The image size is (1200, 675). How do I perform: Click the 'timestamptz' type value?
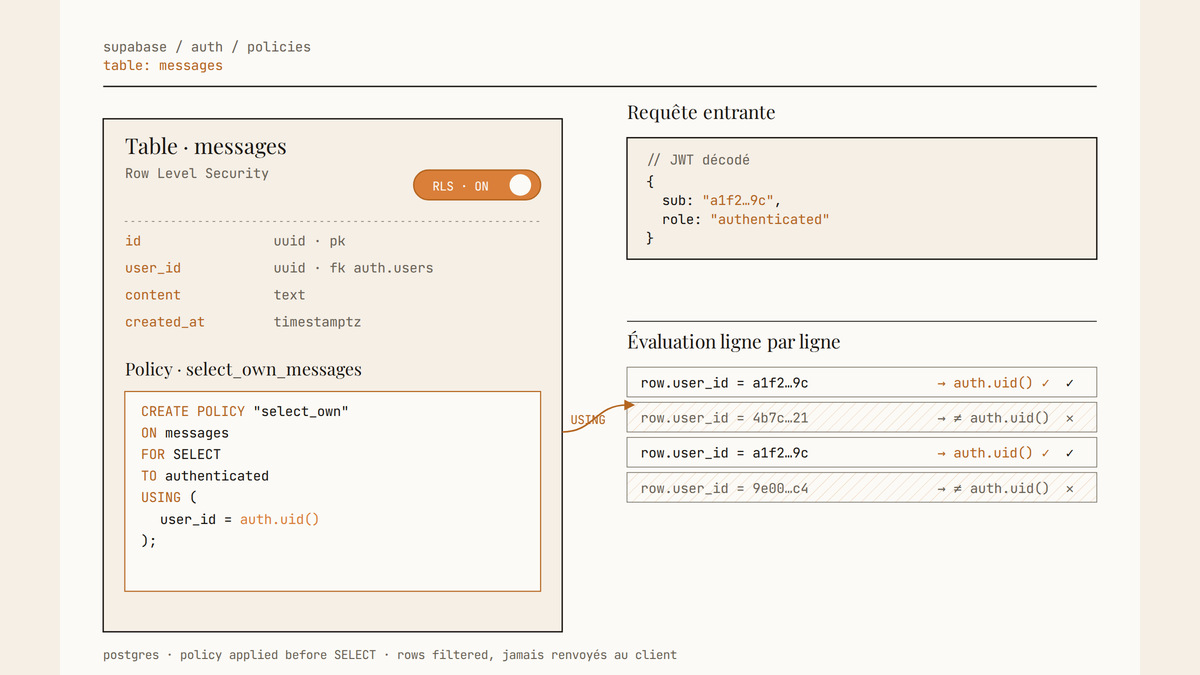pyautogui.click(x=317, y=322)
